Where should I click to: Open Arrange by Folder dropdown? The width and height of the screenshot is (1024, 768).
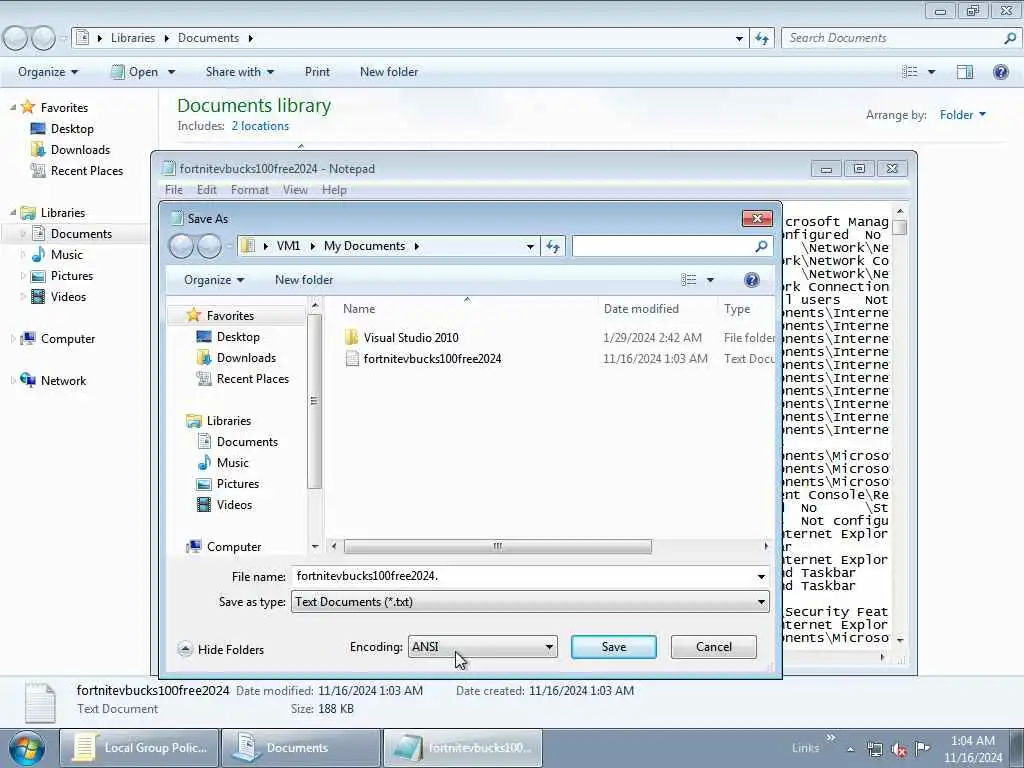[963, 115]
